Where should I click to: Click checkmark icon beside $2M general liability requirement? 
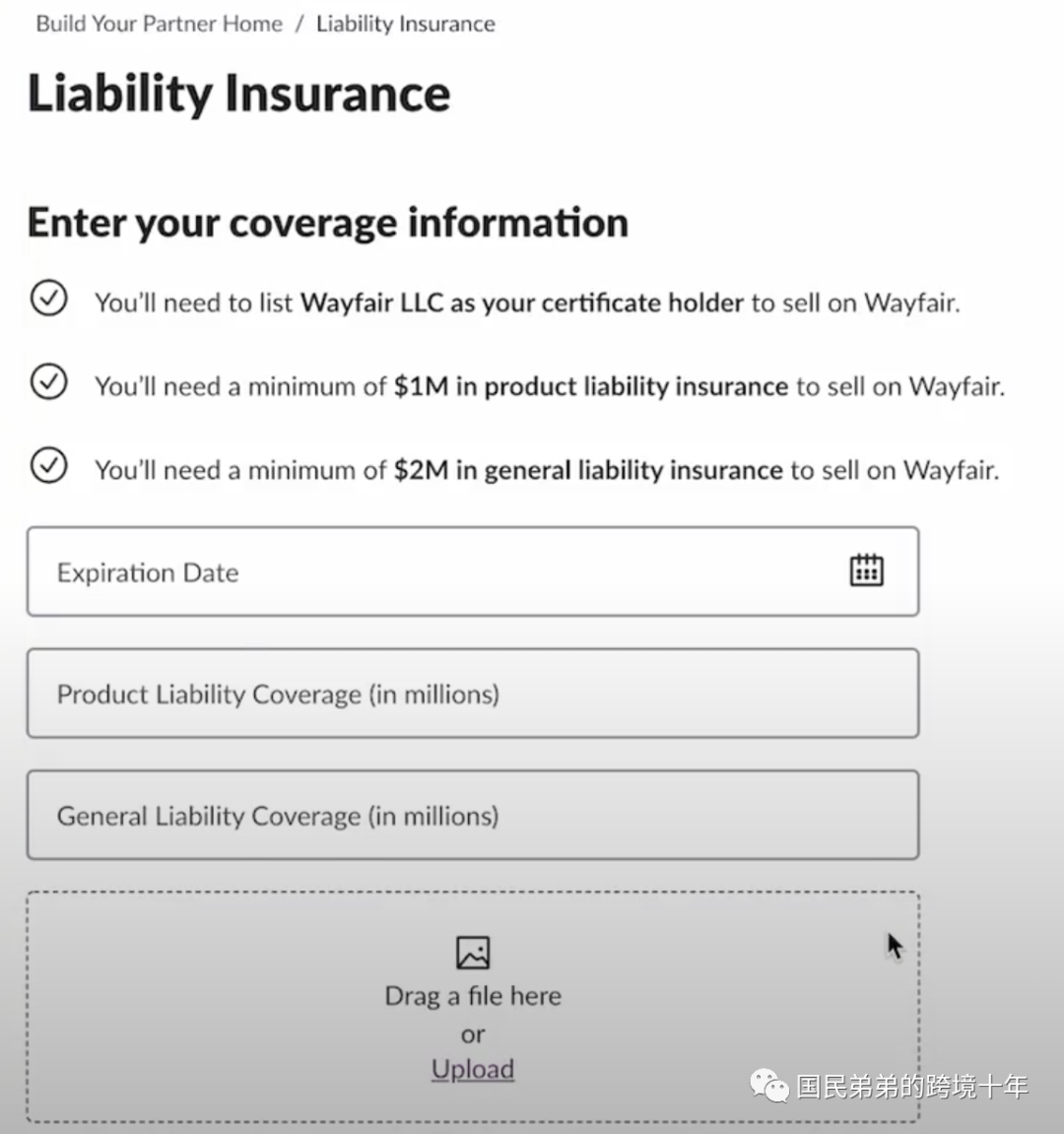49,466
